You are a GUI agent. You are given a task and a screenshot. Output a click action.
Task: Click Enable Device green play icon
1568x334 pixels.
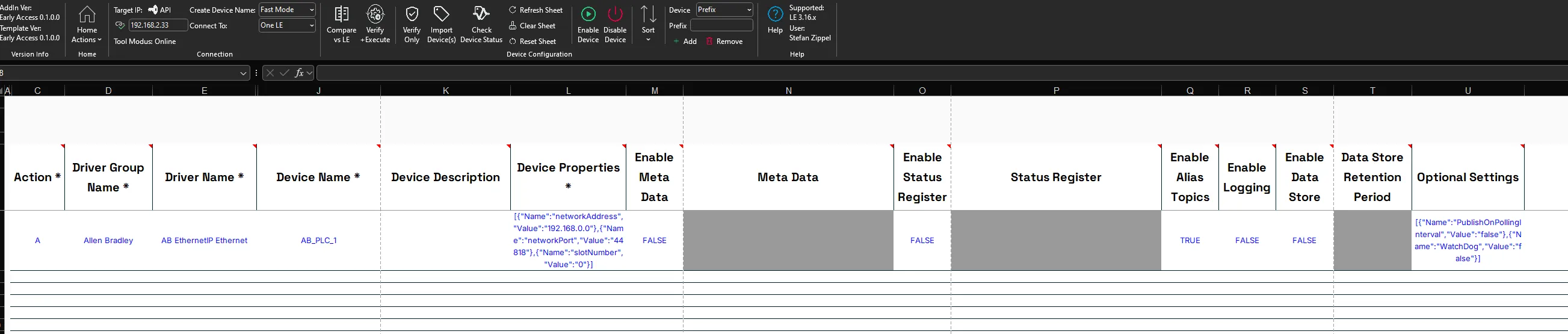588,14
